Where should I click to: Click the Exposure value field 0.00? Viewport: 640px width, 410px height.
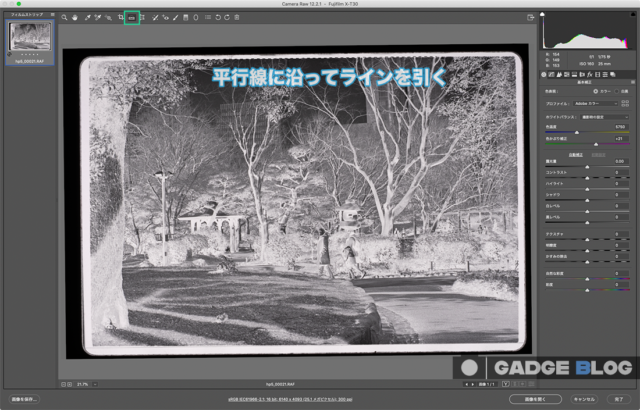pos(620,161)
